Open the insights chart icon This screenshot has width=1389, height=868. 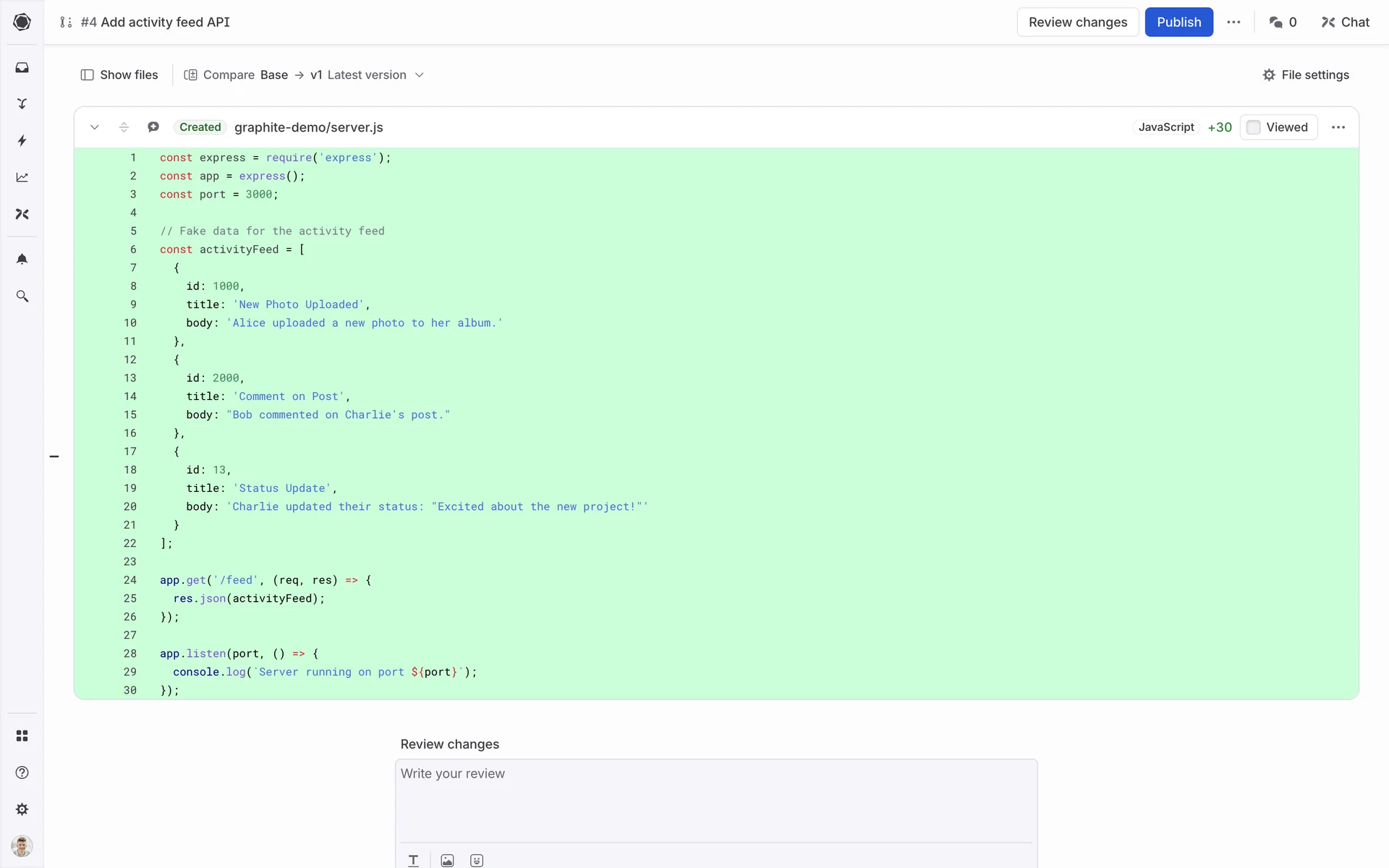[22, 177]
